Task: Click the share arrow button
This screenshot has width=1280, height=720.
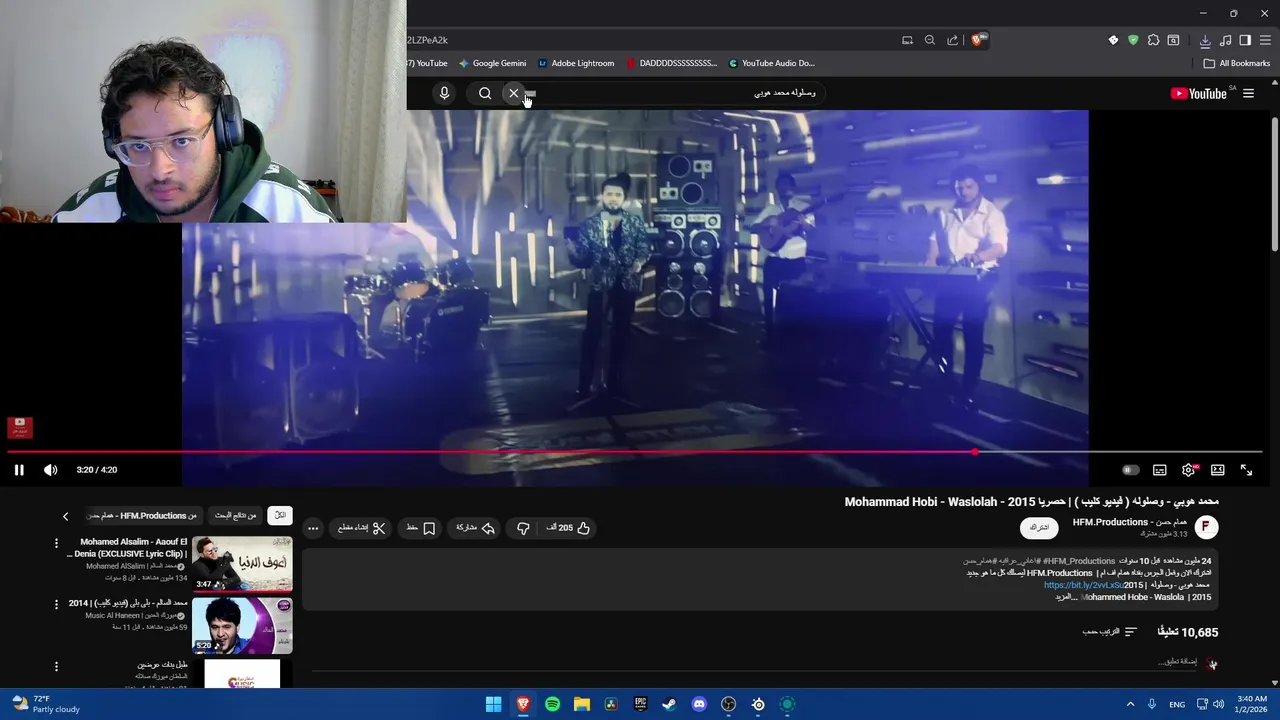Action: [475, 528]
